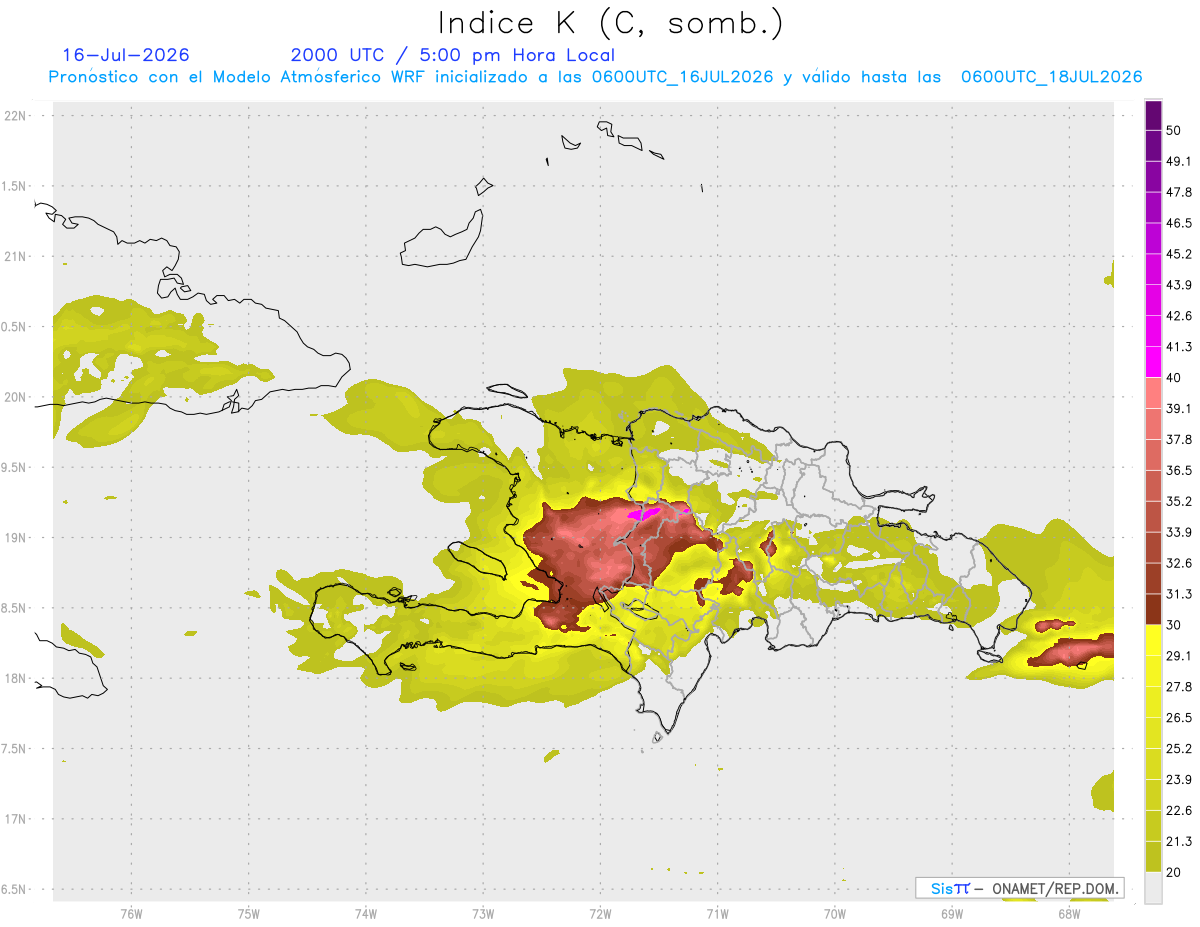Click the "Indice K (C, somb.)" title

tap(611, 23)
